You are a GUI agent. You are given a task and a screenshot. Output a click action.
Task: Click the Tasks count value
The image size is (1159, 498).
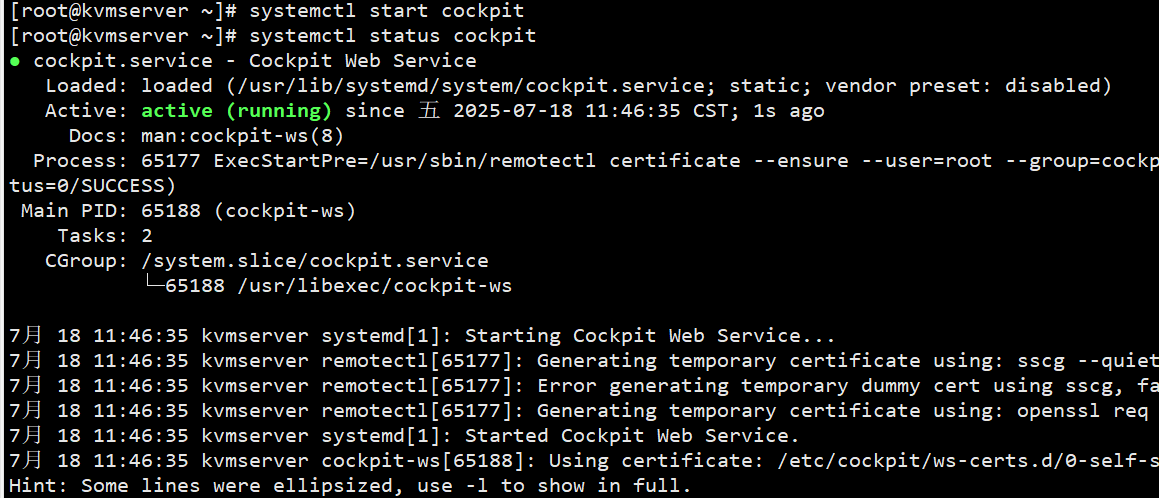click(x=147, y=236)
